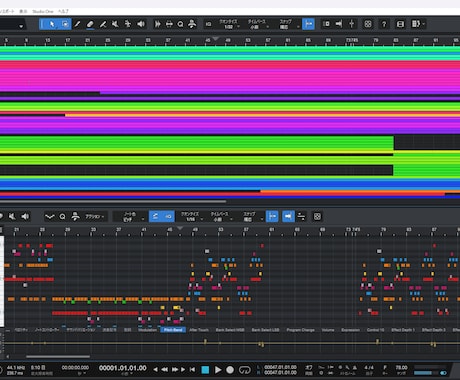
Task: Click the editor listen speaker icon
Action: (25, 217)
